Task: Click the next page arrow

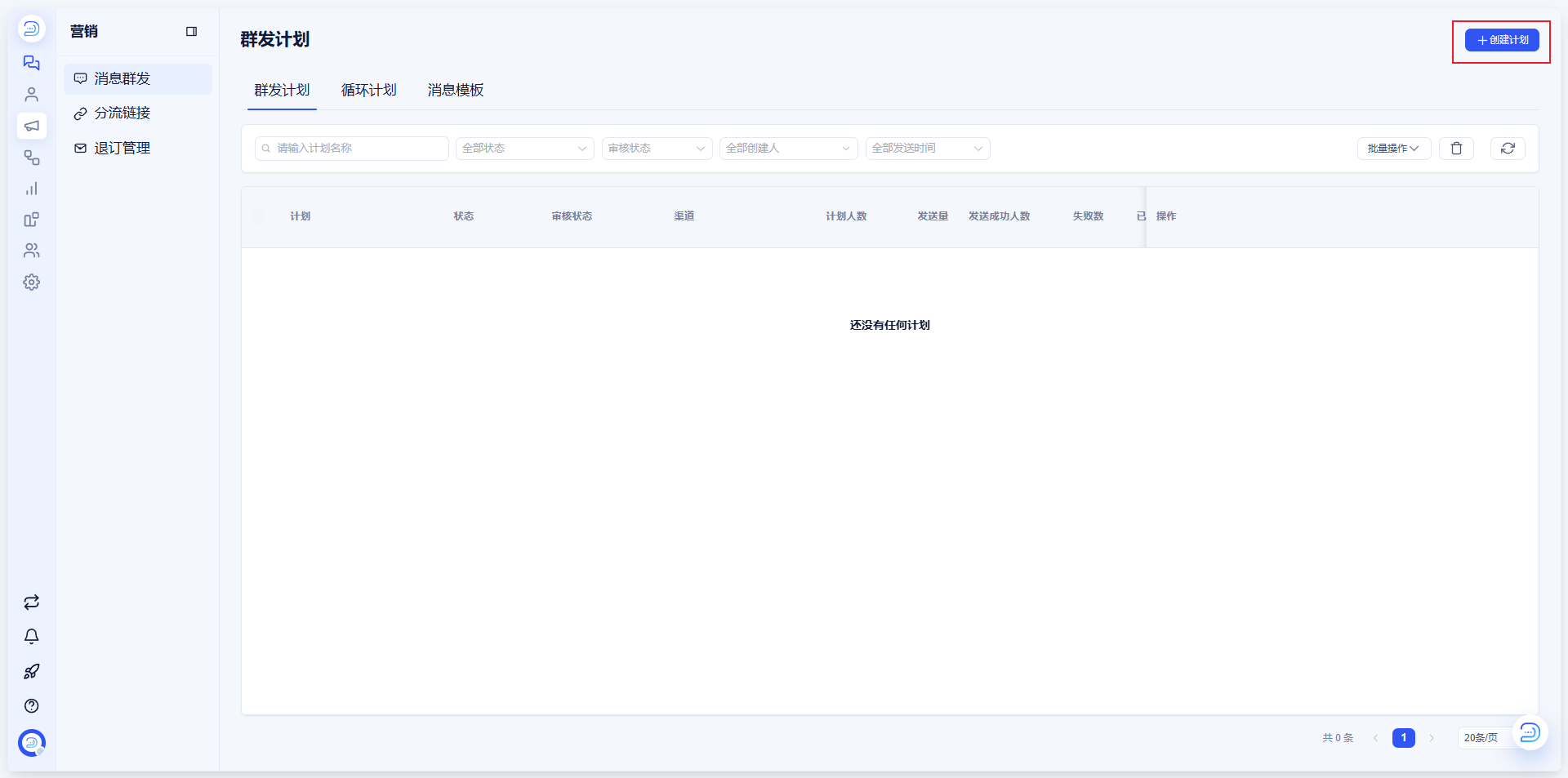Action: click(1432, 738)
